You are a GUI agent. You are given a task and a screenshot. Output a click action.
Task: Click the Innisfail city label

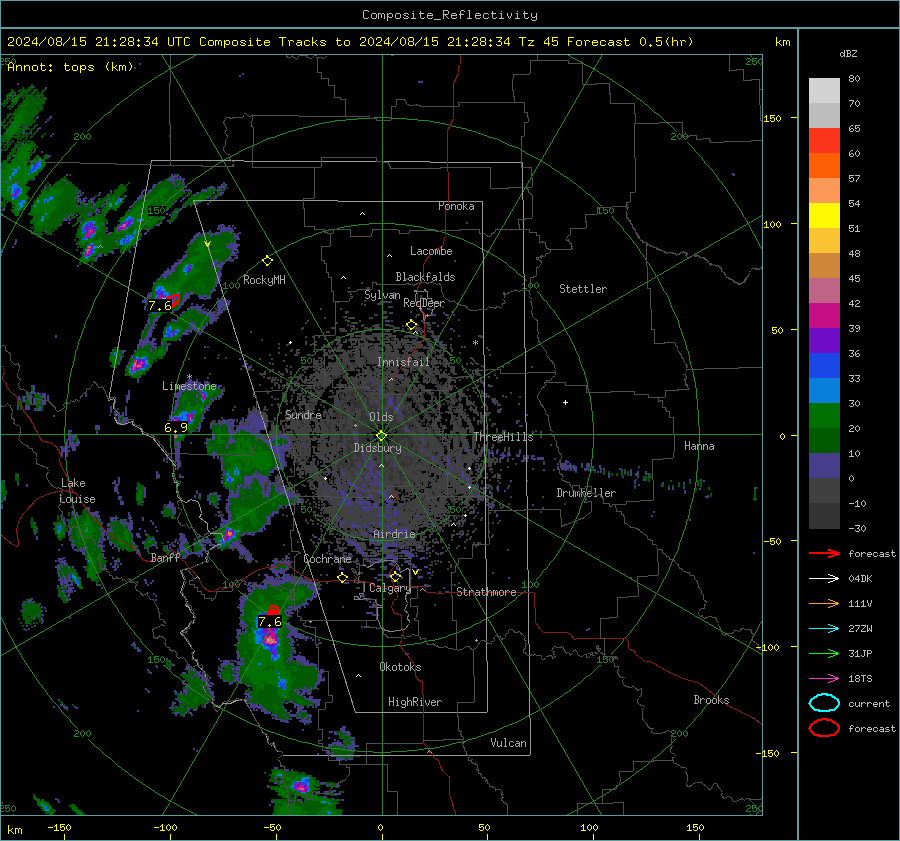point(404,362)
